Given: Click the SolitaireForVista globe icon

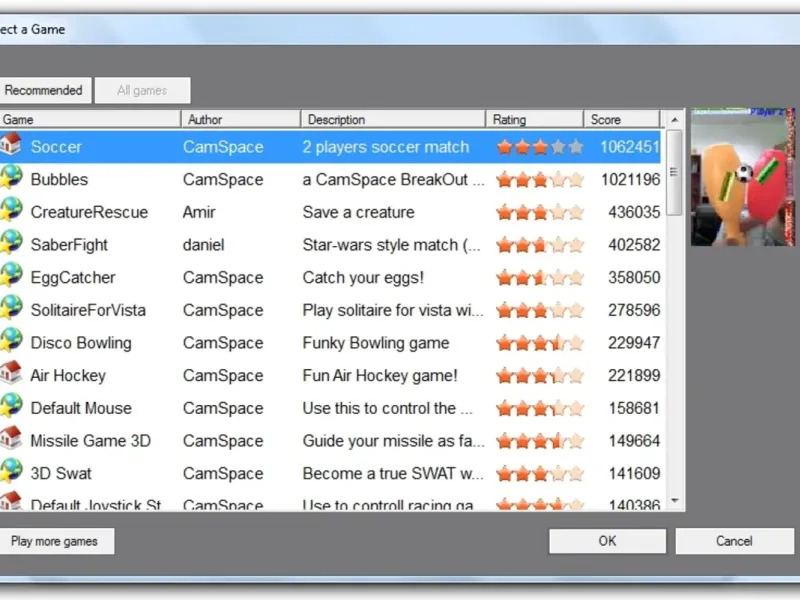Looking at the screenshot, I should pyautogui.click(x=11, y=308).
